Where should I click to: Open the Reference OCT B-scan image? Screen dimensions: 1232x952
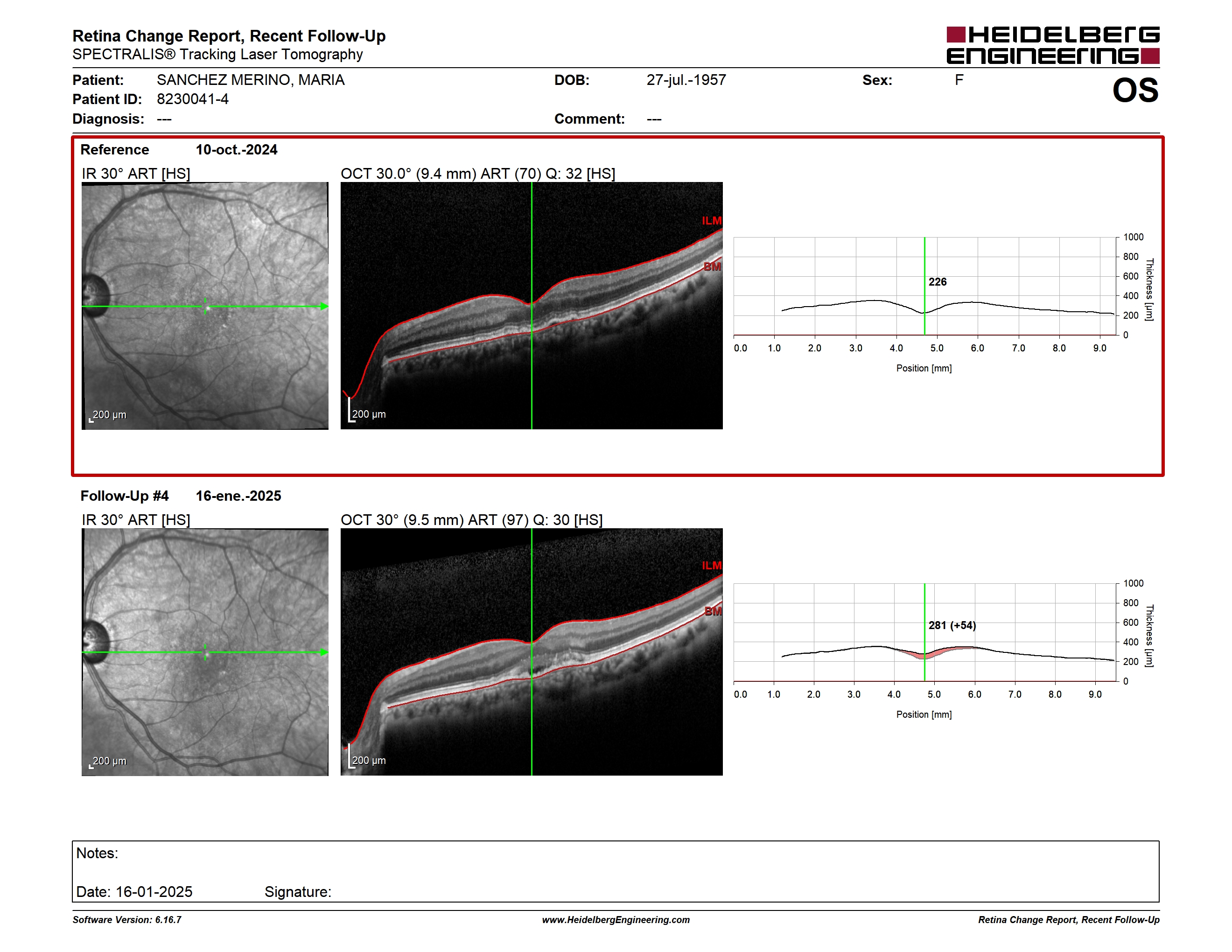(x=532, y=306)
